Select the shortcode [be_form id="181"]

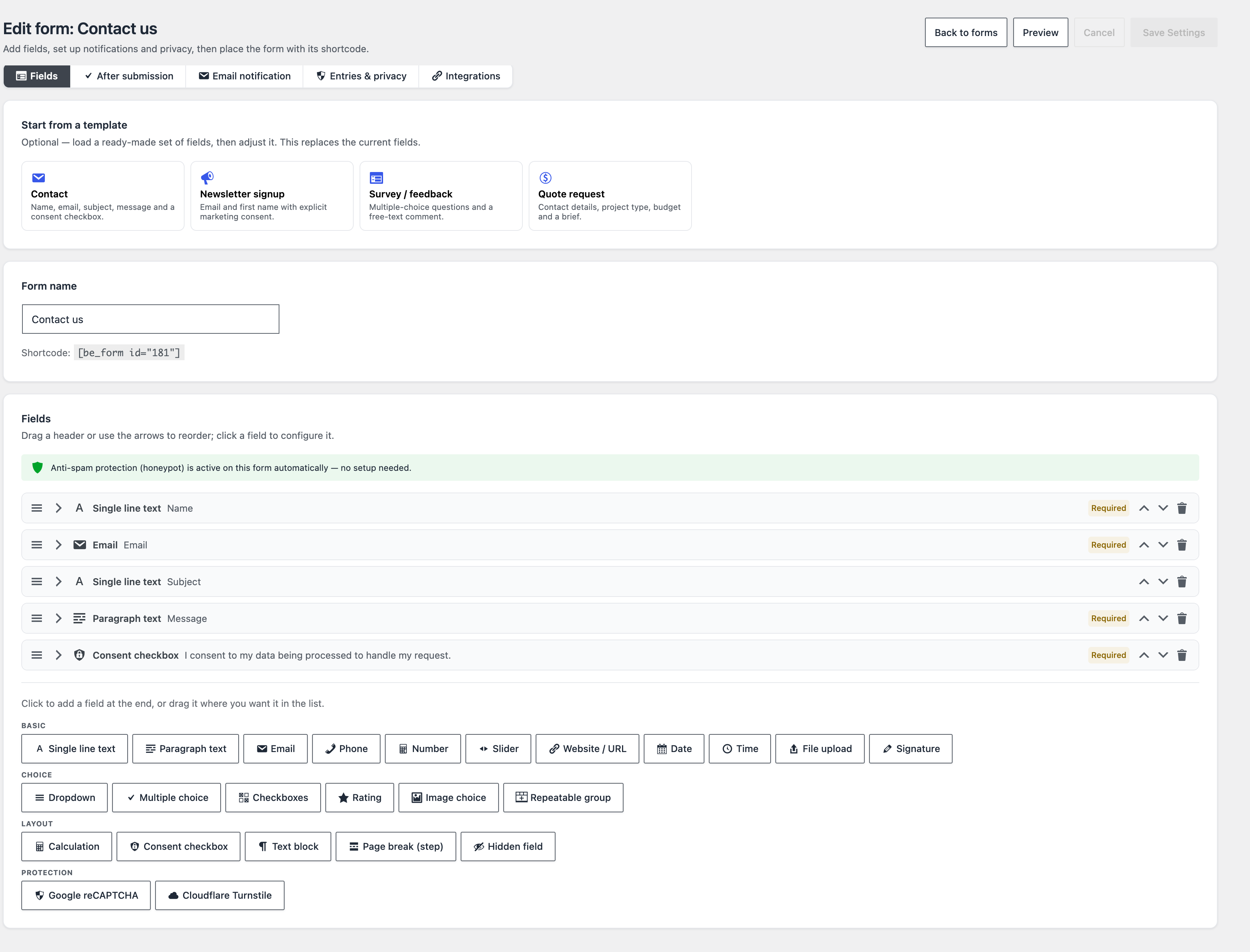click(x=129, y=353)
